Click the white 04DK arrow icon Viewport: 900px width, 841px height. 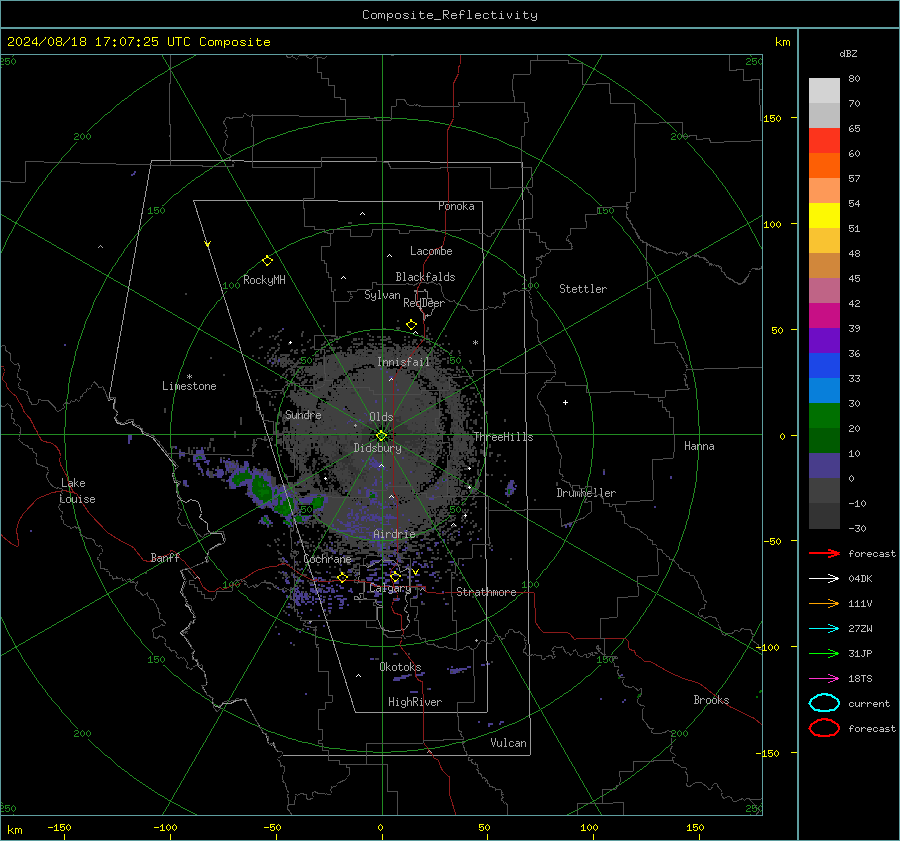824,578
